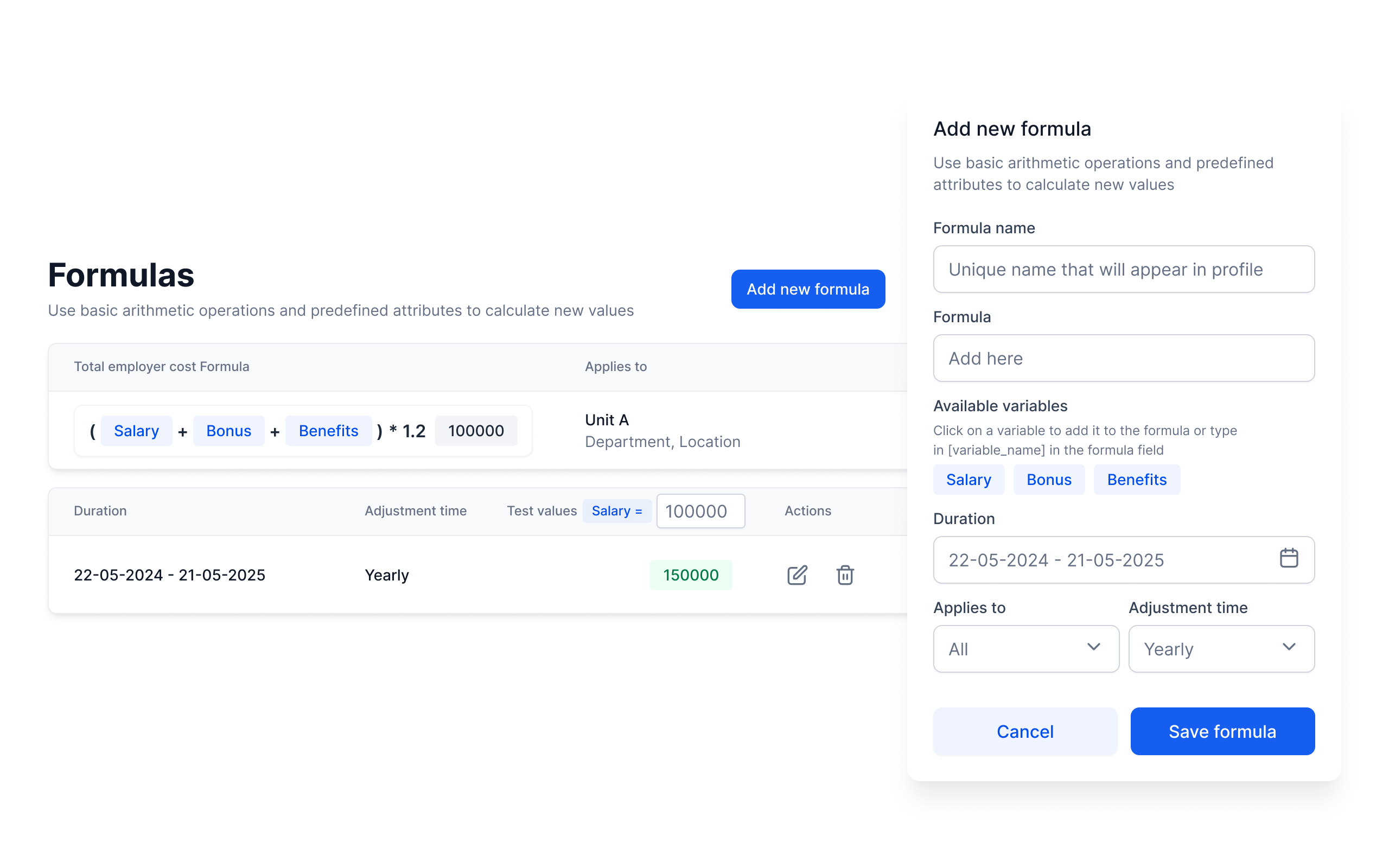The width and height of the screenshot is (1389, 868).
Task: Click the edit icon on the formula row
Action: pyautogui.click(x=797, y=574)
